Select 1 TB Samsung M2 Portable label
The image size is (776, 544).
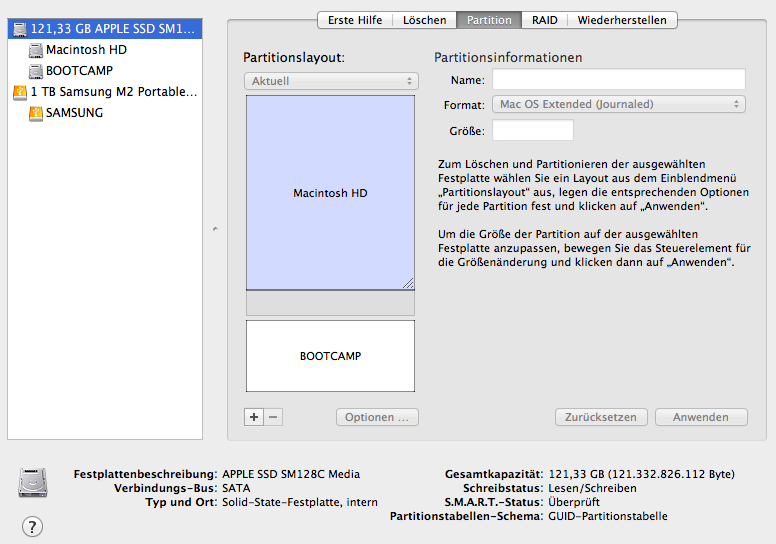click(x=114, y=92)
